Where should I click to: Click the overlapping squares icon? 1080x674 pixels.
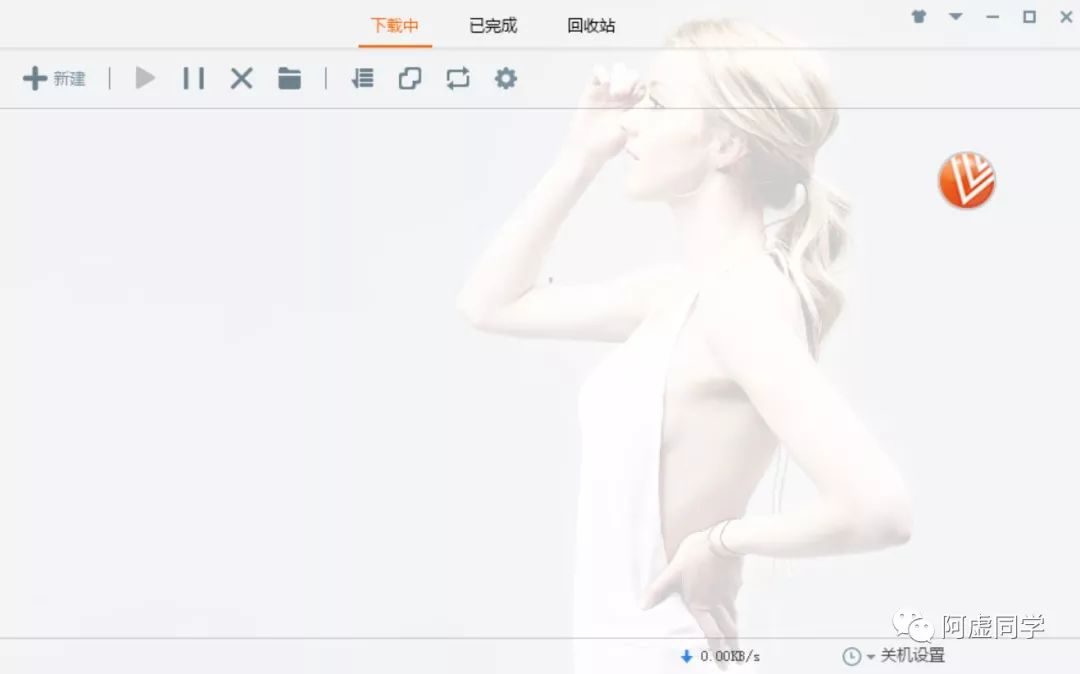coord(410,78)
